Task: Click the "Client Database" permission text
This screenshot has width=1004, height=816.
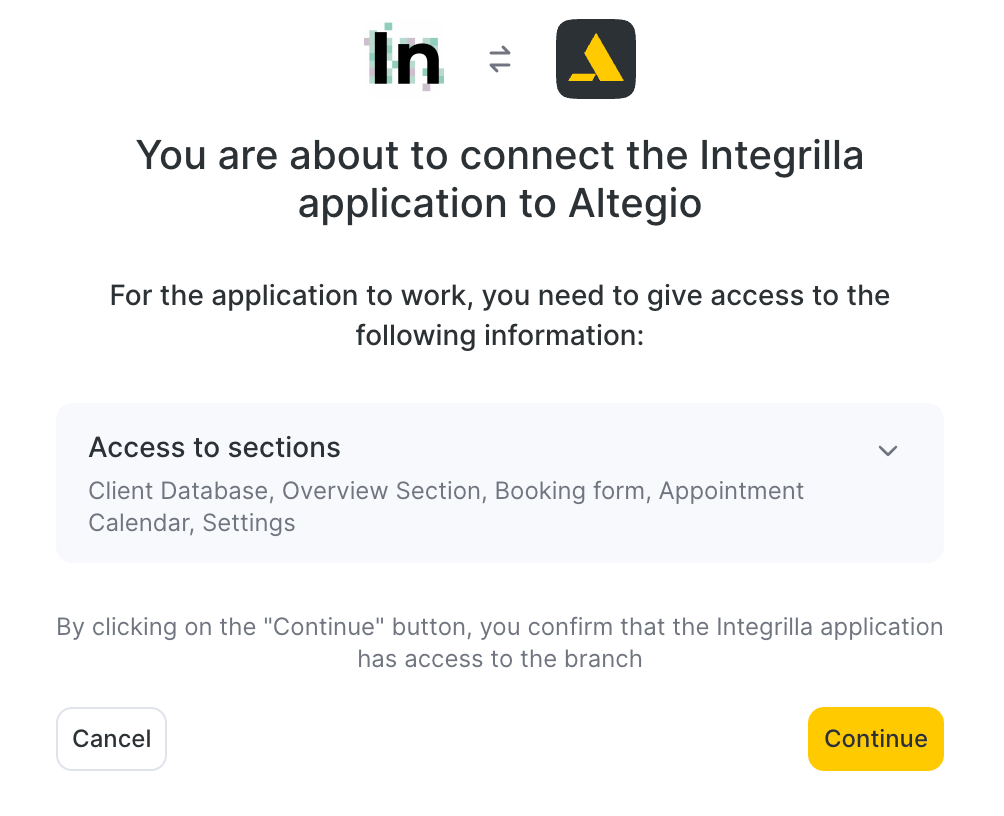Action: point(178,491)
